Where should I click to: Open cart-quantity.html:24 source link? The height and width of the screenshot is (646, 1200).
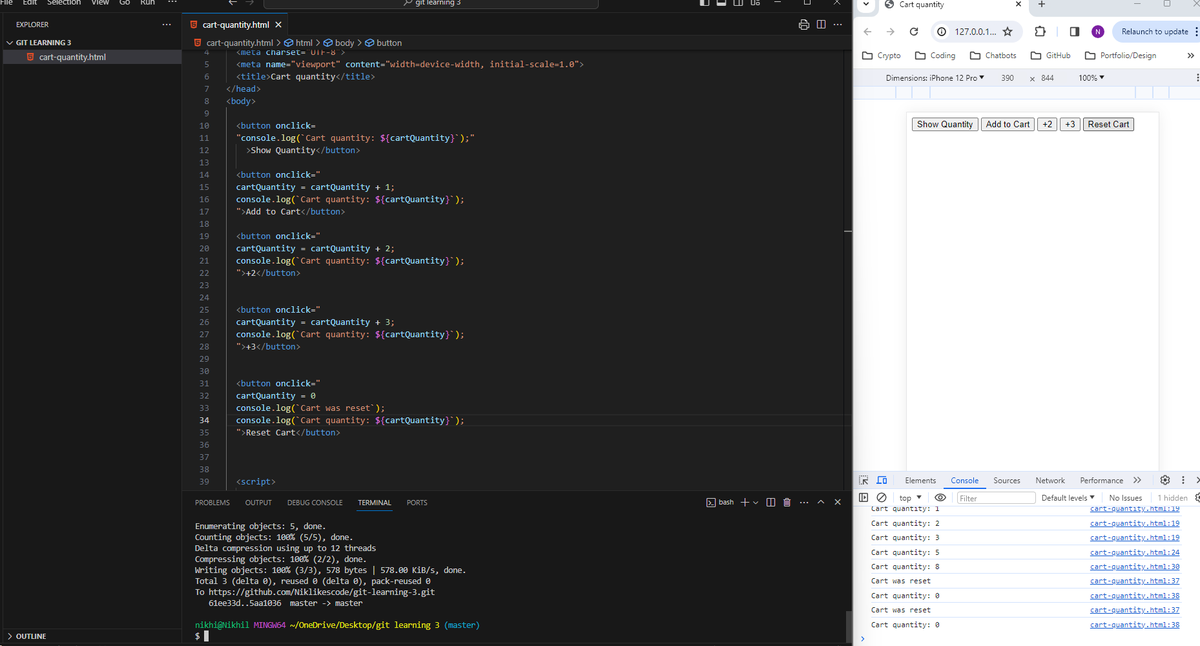1135,552
